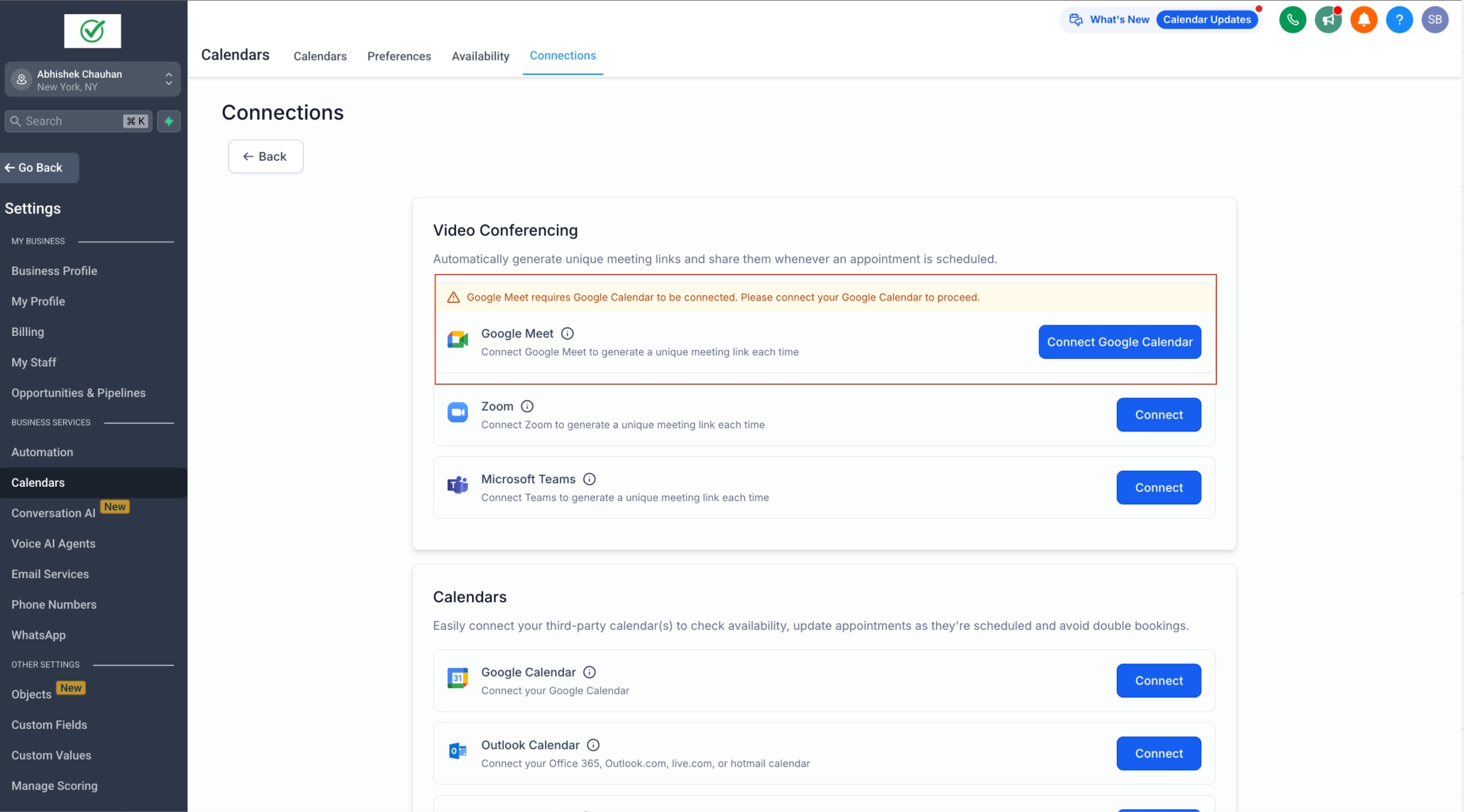Open Voice AI Agents settings

coord(54,544)
